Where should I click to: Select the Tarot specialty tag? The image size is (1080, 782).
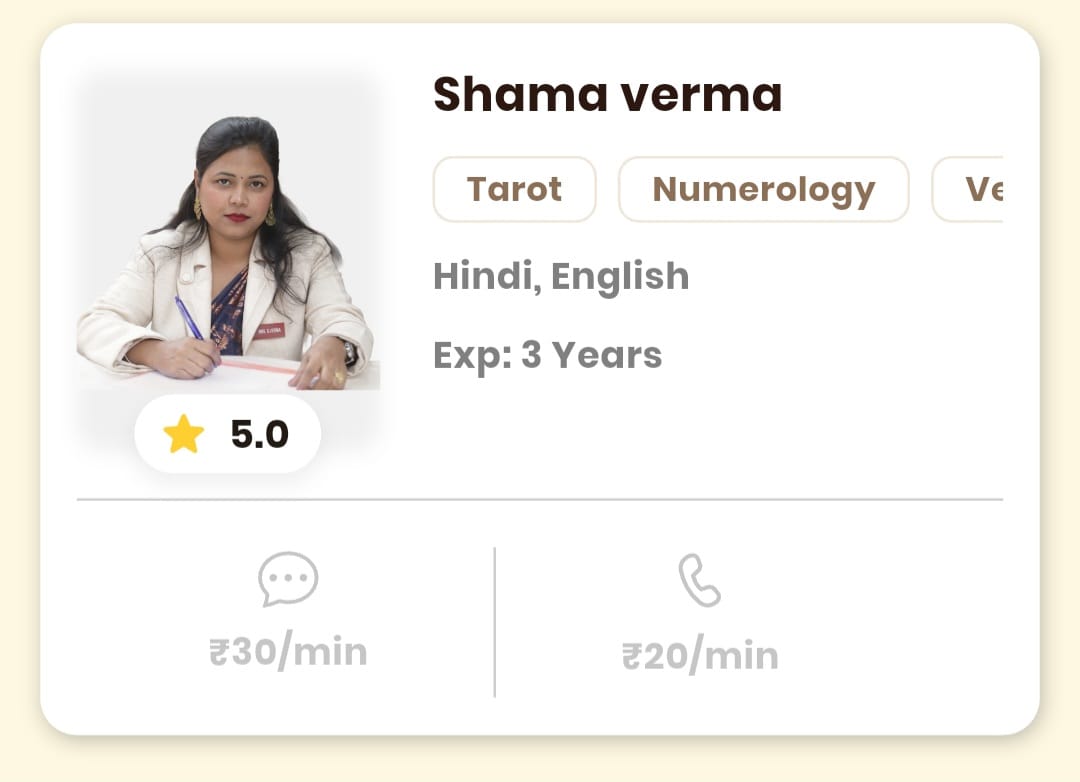(x=514, y=189)
